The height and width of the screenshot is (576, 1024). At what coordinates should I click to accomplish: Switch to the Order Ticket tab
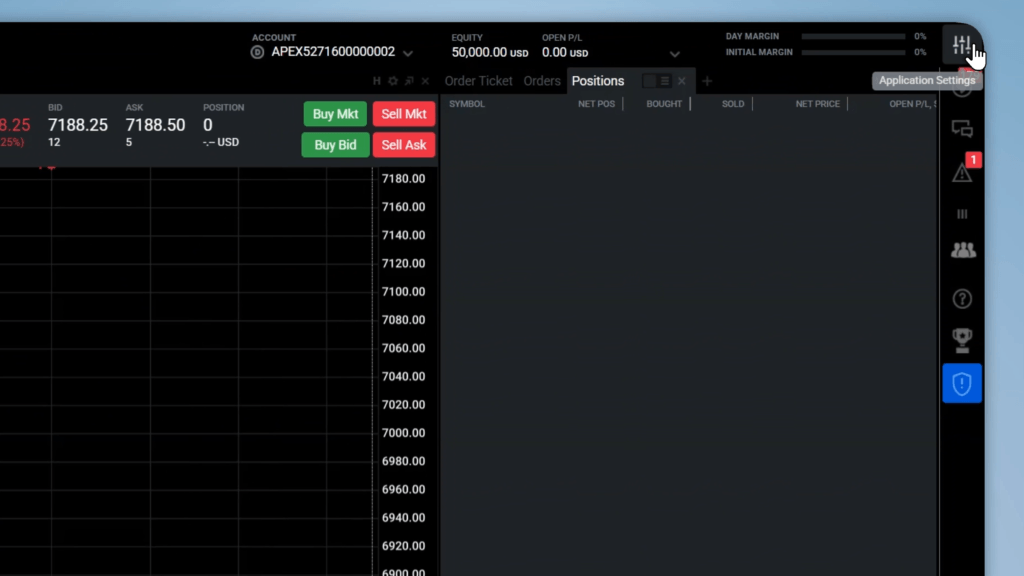click(x=478, y=81)
